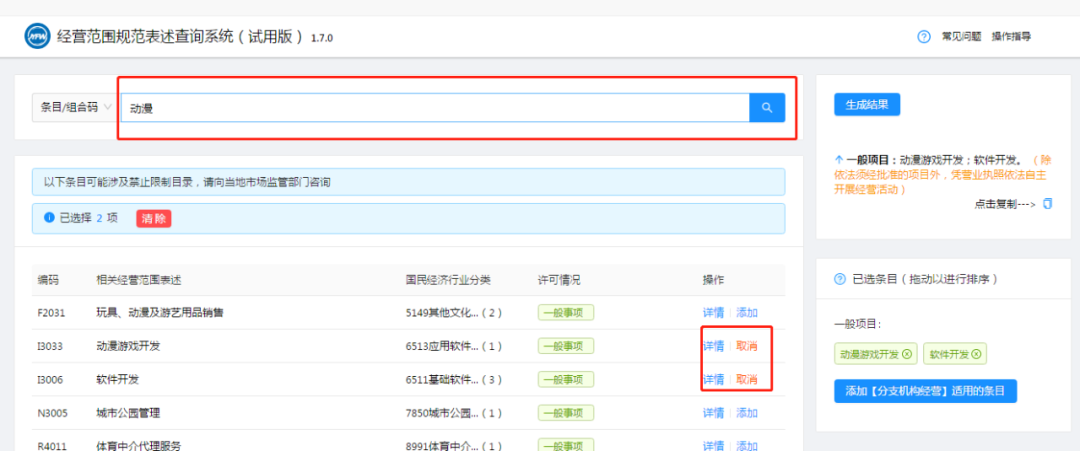Cancel selection of 软件开发 row
This screenshot has width=1080, height=451.
click(x=747, y=380)
